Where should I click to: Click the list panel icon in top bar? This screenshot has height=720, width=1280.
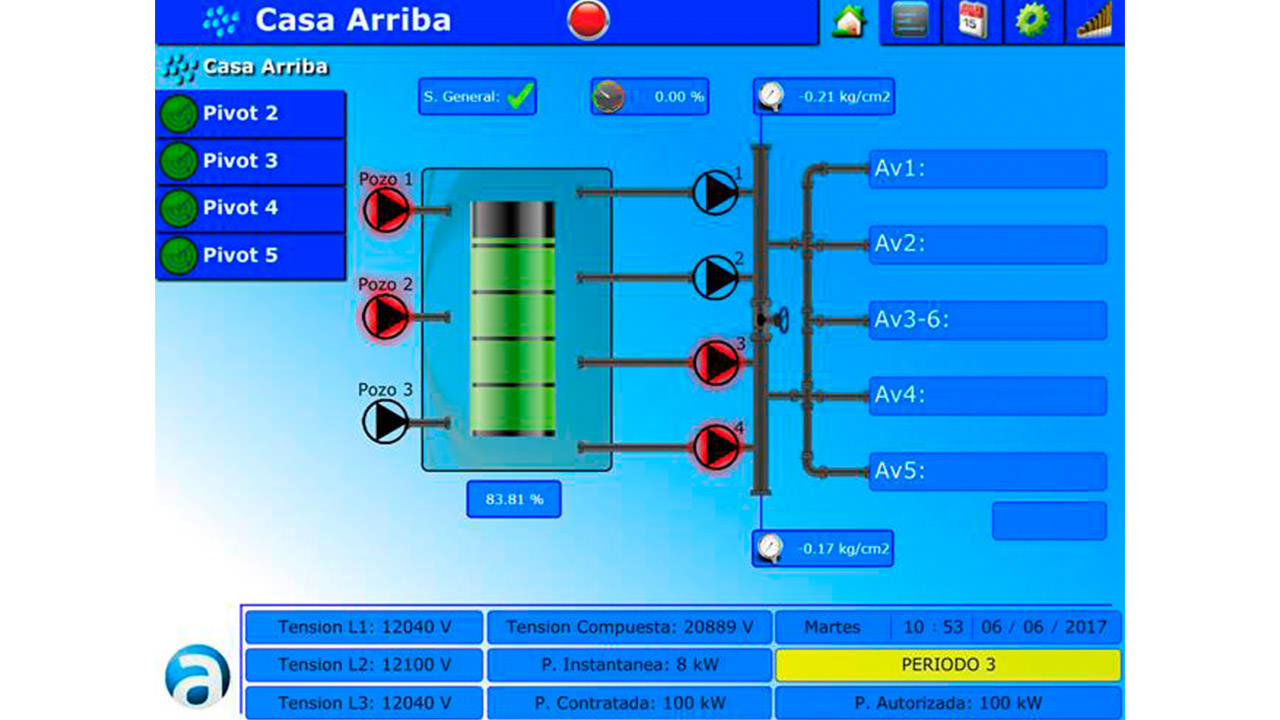(x=910, y=22)
